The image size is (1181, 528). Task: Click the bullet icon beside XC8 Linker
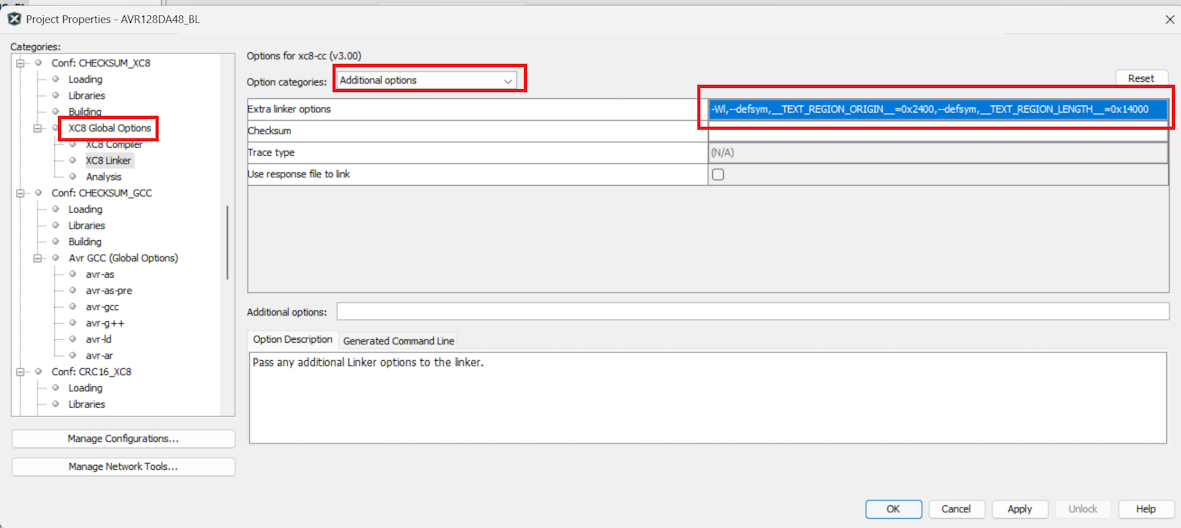click(x=73, y=160)
